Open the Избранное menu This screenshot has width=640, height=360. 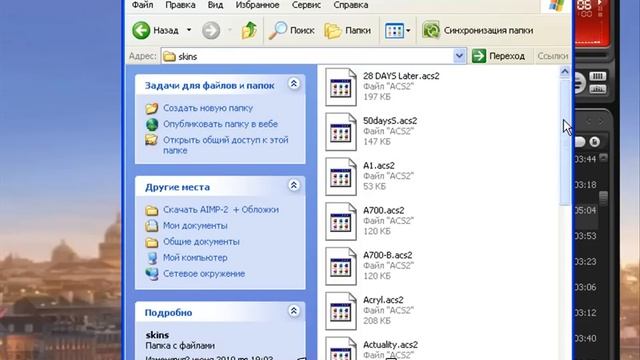point(257,5)
